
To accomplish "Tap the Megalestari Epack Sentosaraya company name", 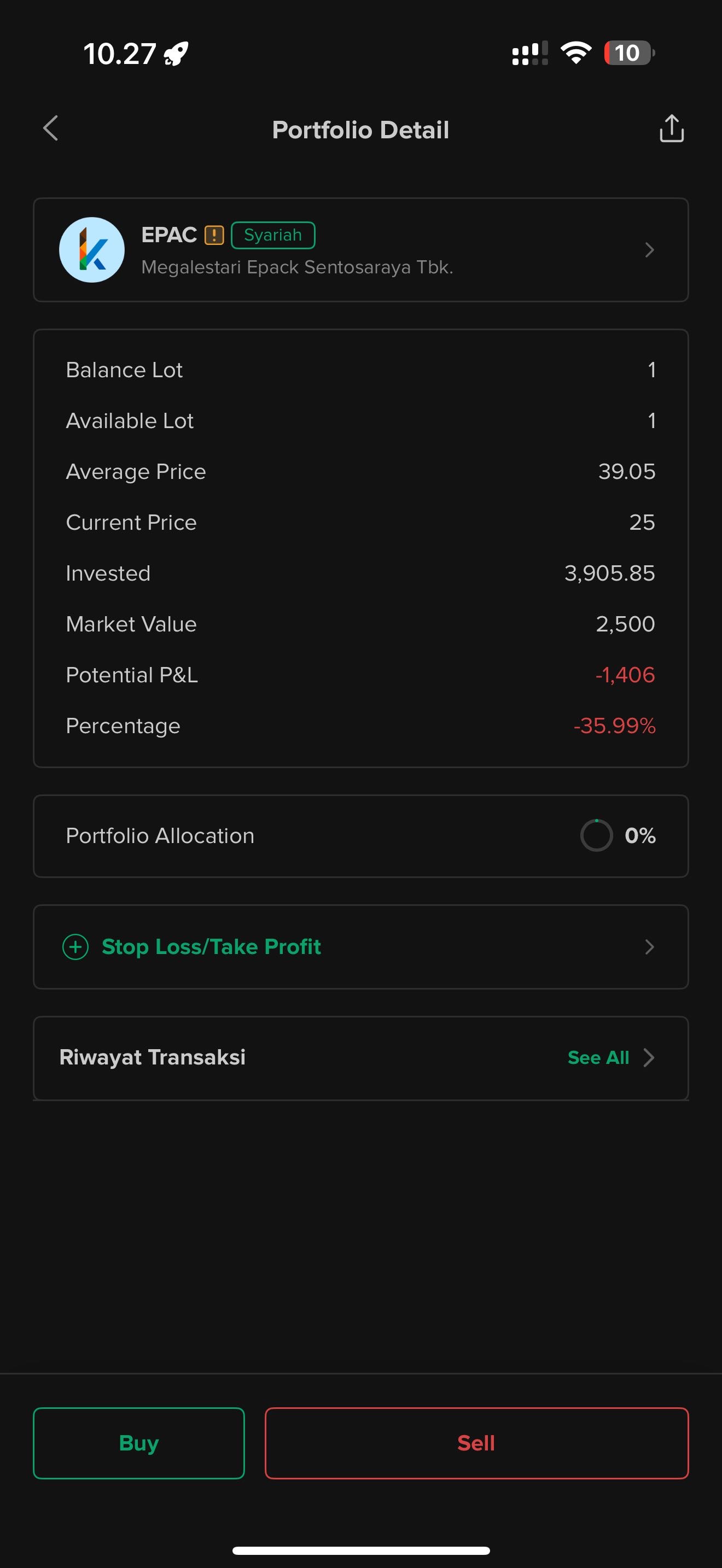I will (x=297, y=267).
